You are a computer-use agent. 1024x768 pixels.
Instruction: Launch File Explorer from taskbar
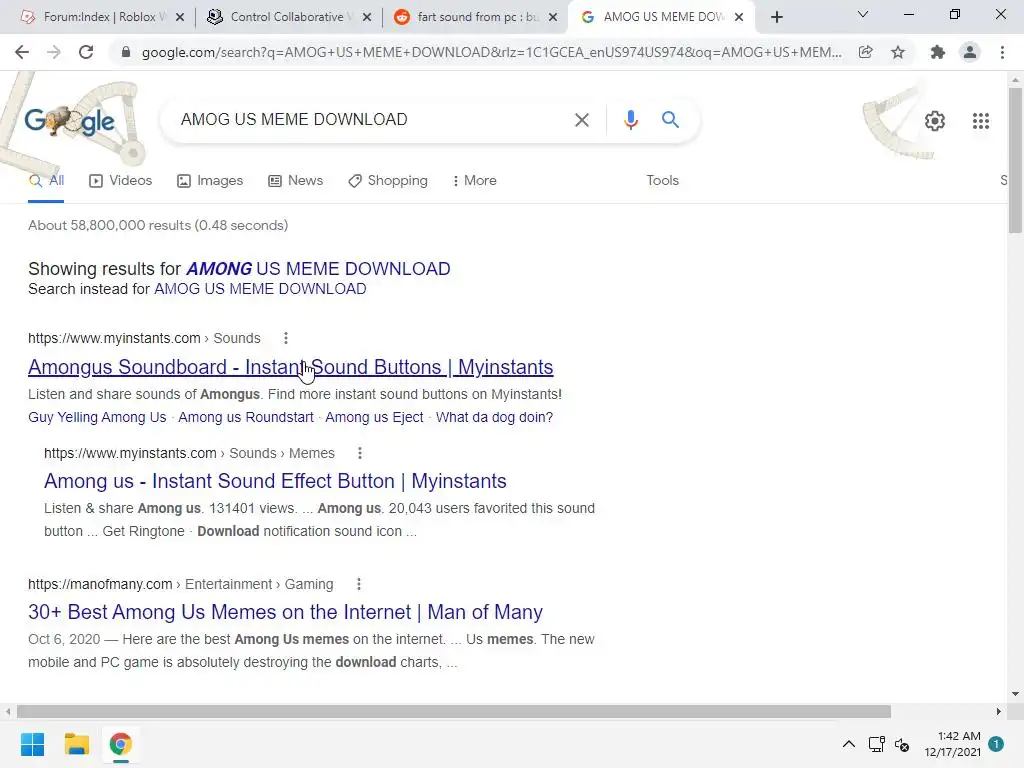[x=76, y=744]
